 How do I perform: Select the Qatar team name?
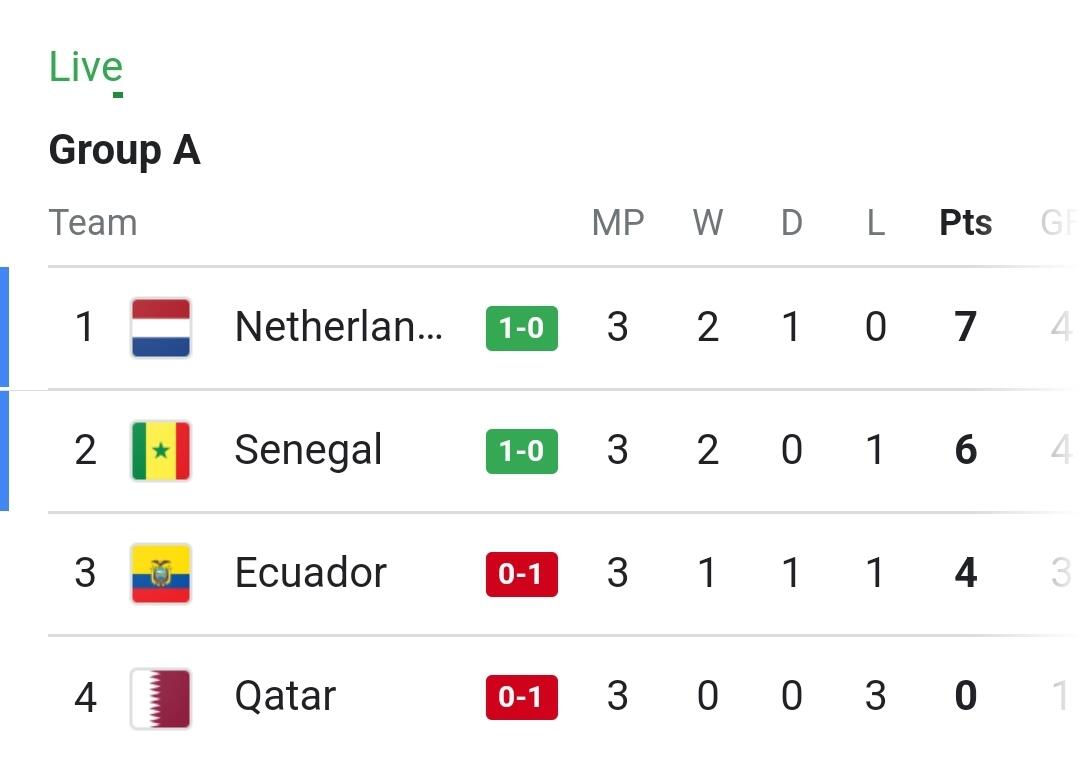(x=285, y=696)
